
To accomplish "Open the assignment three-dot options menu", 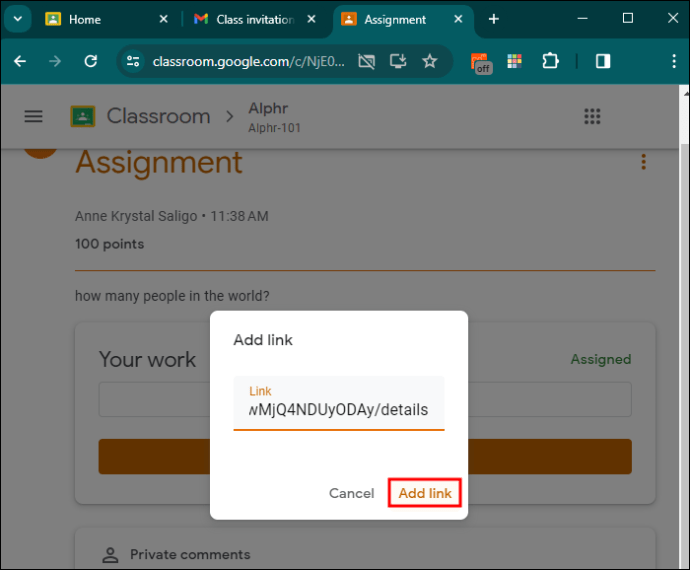I will (643, 162).
